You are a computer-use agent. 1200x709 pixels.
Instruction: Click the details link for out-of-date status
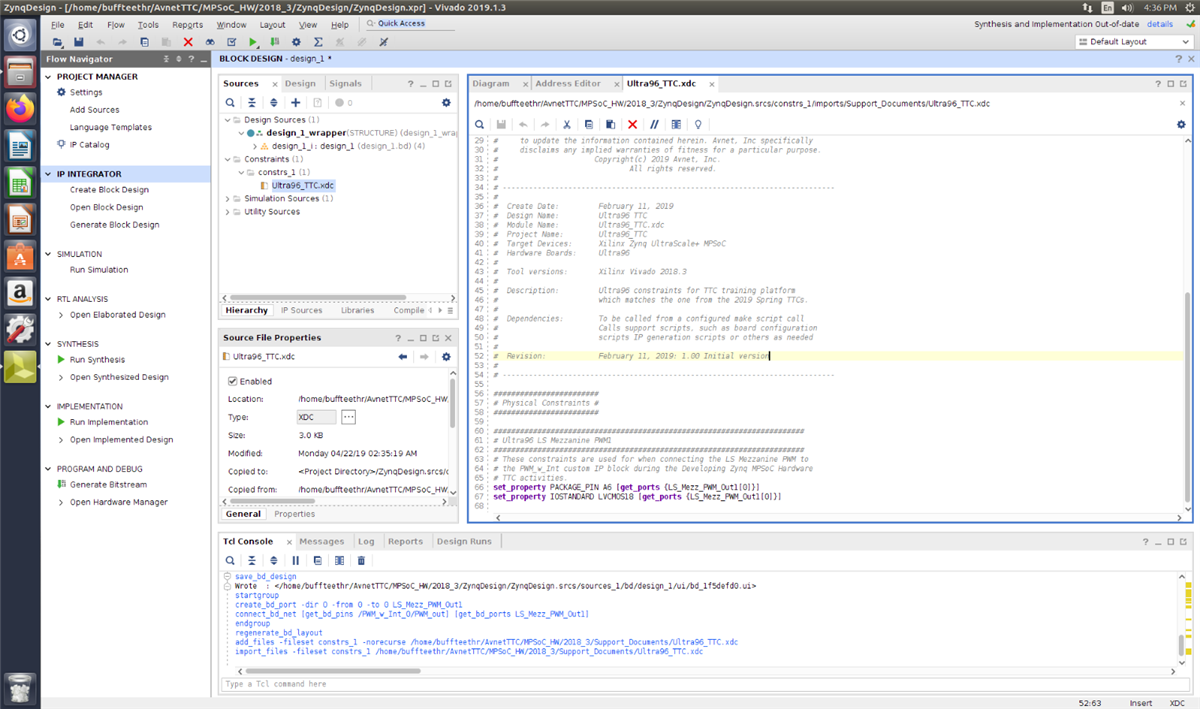coord(1160,24)
